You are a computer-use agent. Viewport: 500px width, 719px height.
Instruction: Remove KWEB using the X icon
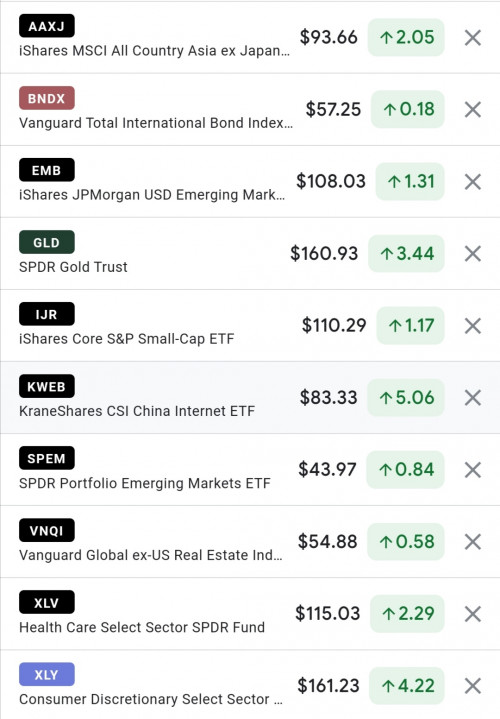(x=472, y=398)
